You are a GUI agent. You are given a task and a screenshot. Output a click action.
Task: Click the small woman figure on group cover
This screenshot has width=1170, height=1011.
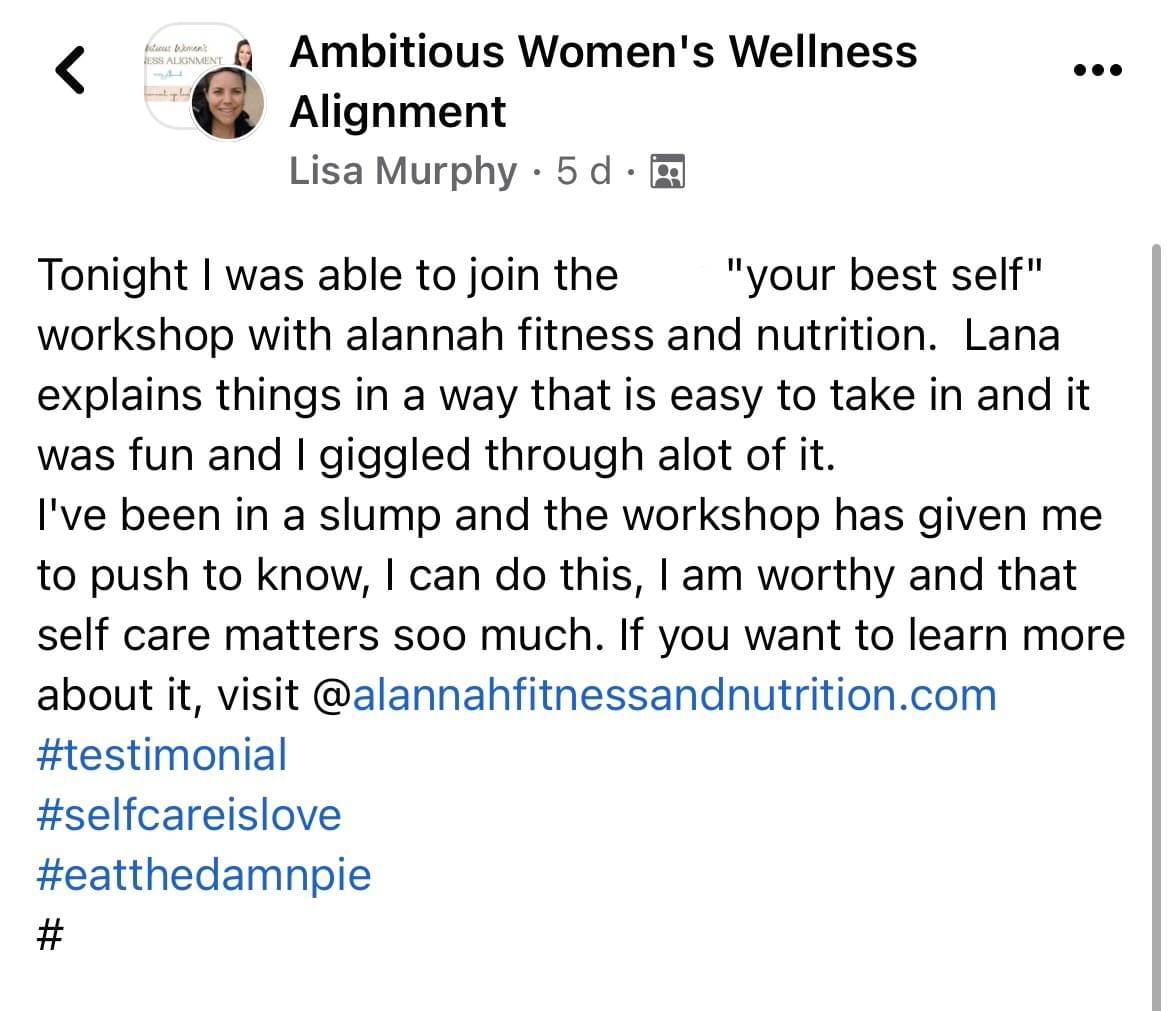point(243,55)
